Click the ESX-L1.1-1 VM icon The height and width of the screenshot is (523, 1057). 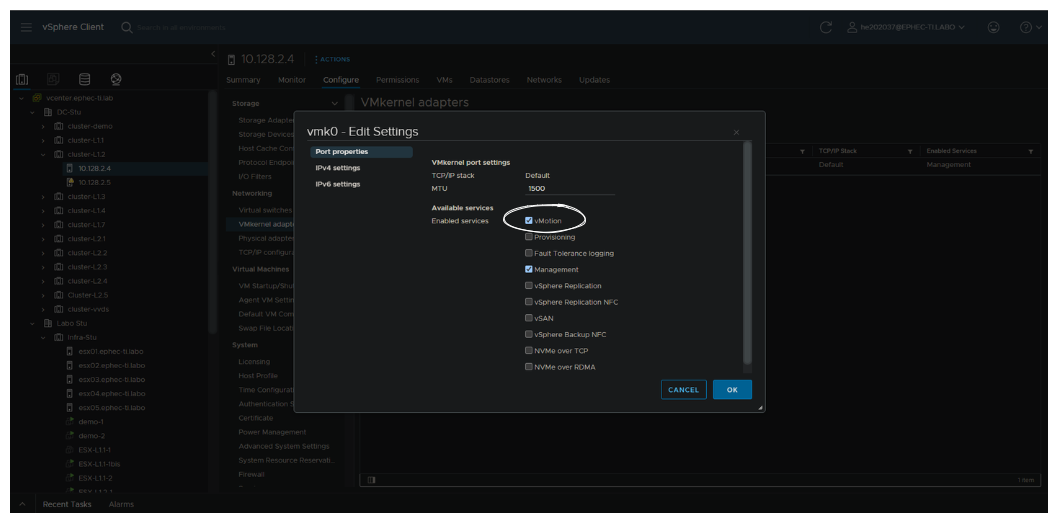tap(69, 450)
